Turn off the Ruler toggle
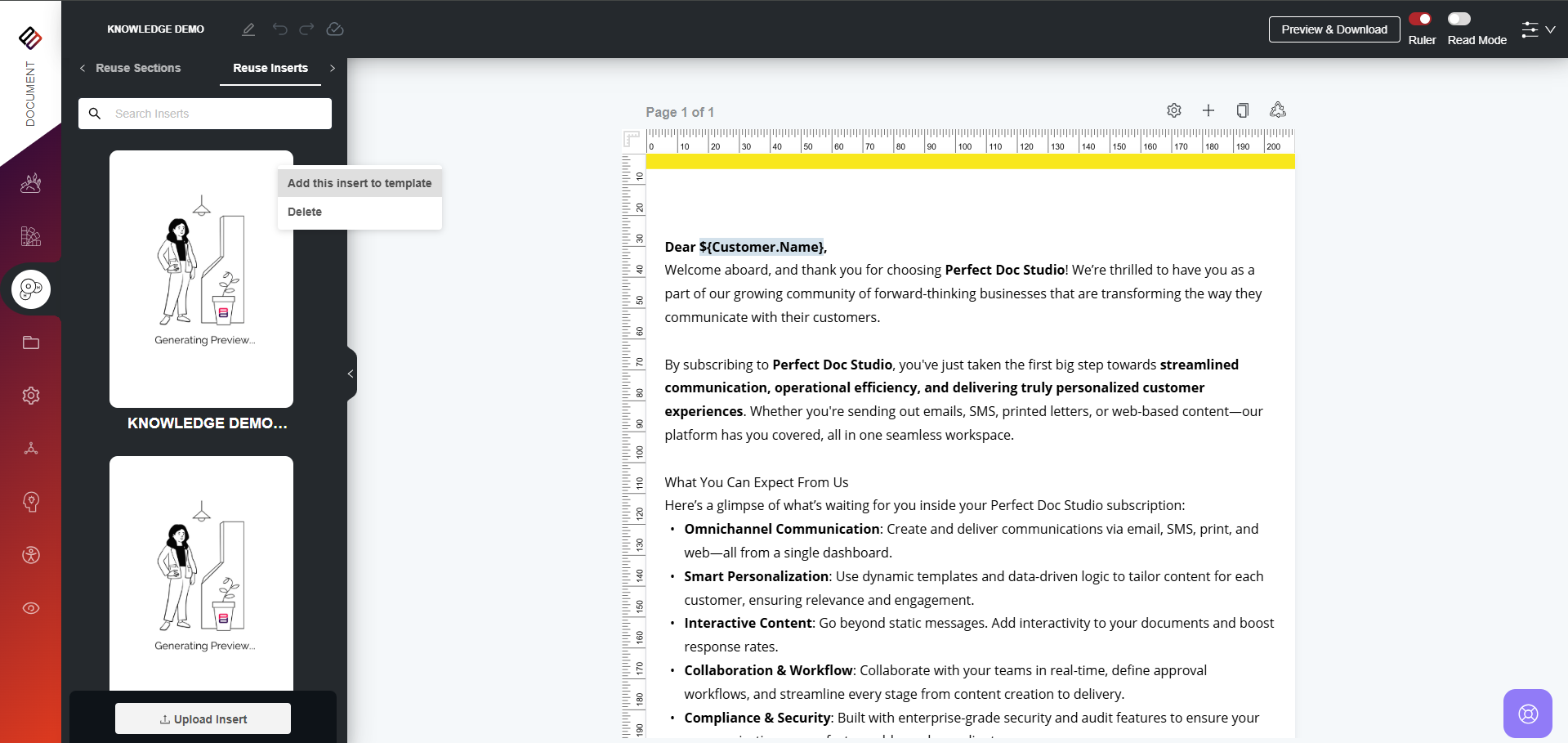This screenshot has height=743, width=1568. pyautogui.click(x=1420, y=19)
